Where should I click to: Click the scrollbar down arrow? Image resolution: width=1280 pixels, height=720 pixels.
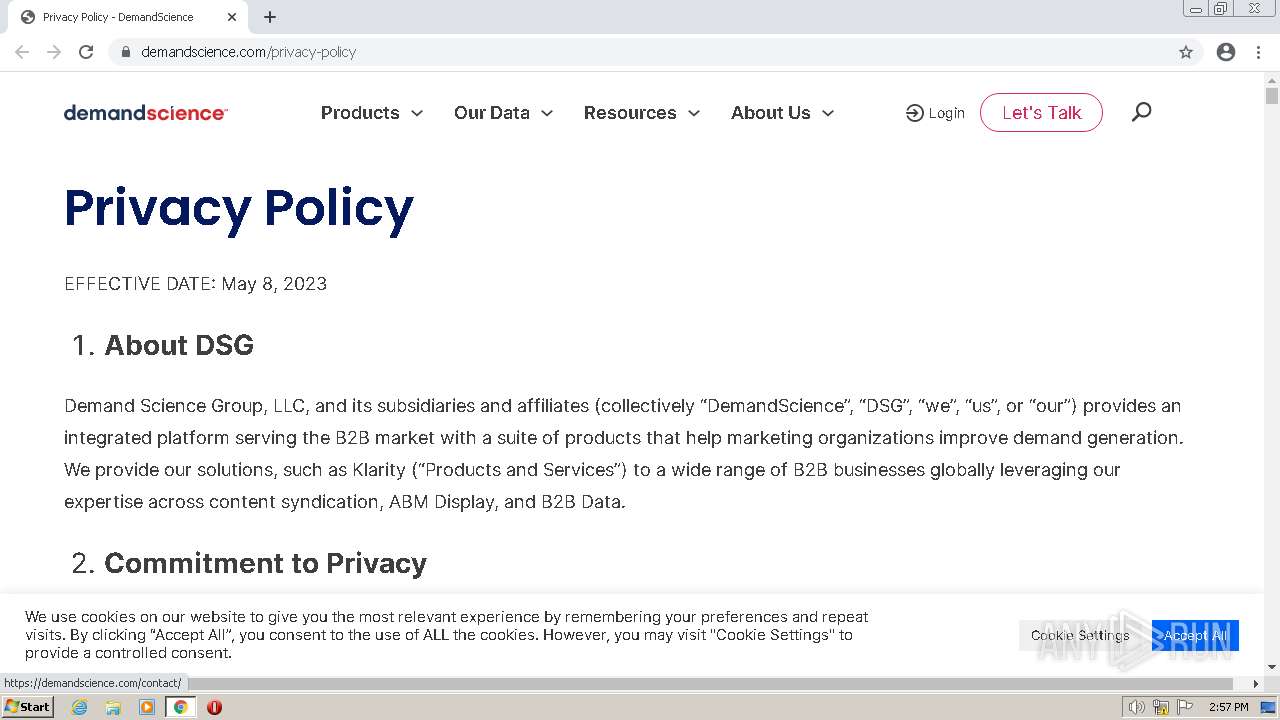[1272, 667]
